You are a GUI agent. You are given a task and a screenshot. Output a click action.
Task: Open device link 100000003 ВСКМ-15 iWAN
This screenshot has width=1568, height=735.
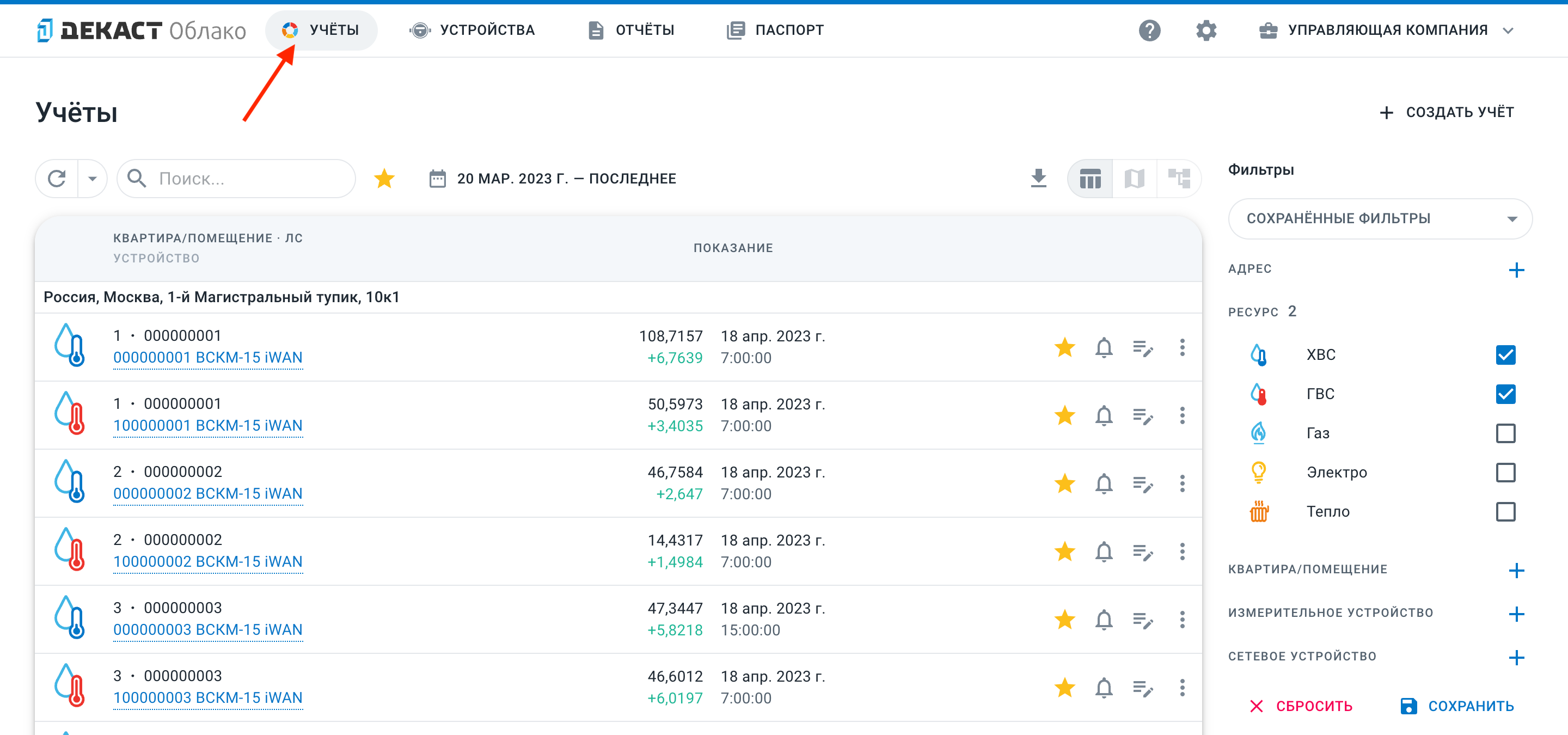[207, 699]
